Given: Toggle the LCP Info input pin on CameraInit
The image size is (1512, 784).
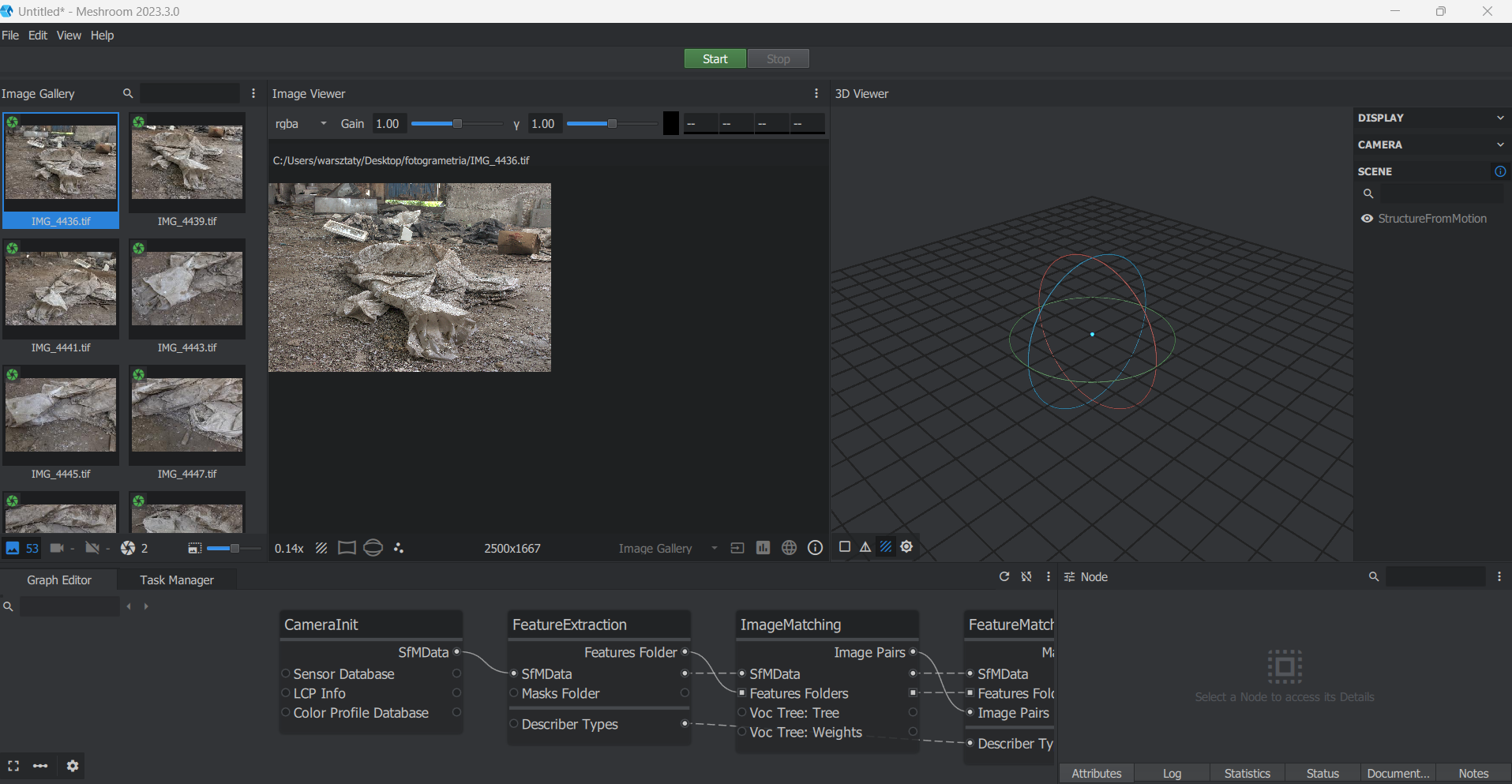Looking at the screenshot, I should point(286,693).
